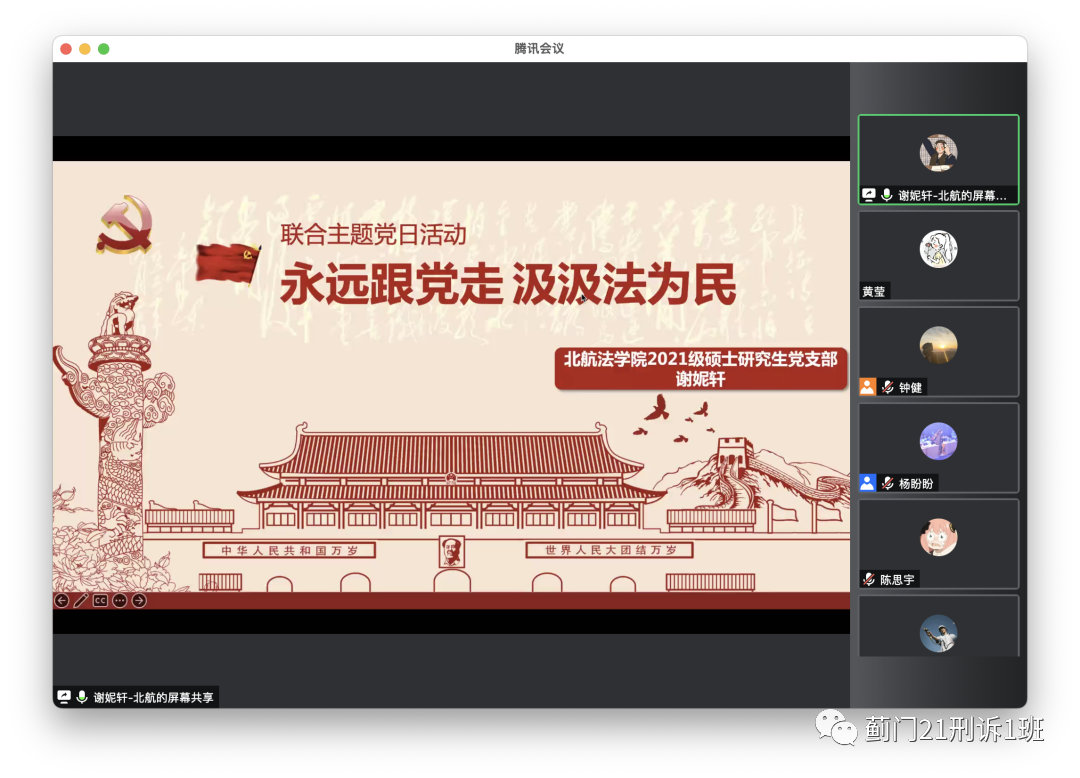This screenshot has width=1080, height=778.
Task: Click the slide text 北航法学院2021级硕士研究生党支部
Action: (x=700, y=359)
